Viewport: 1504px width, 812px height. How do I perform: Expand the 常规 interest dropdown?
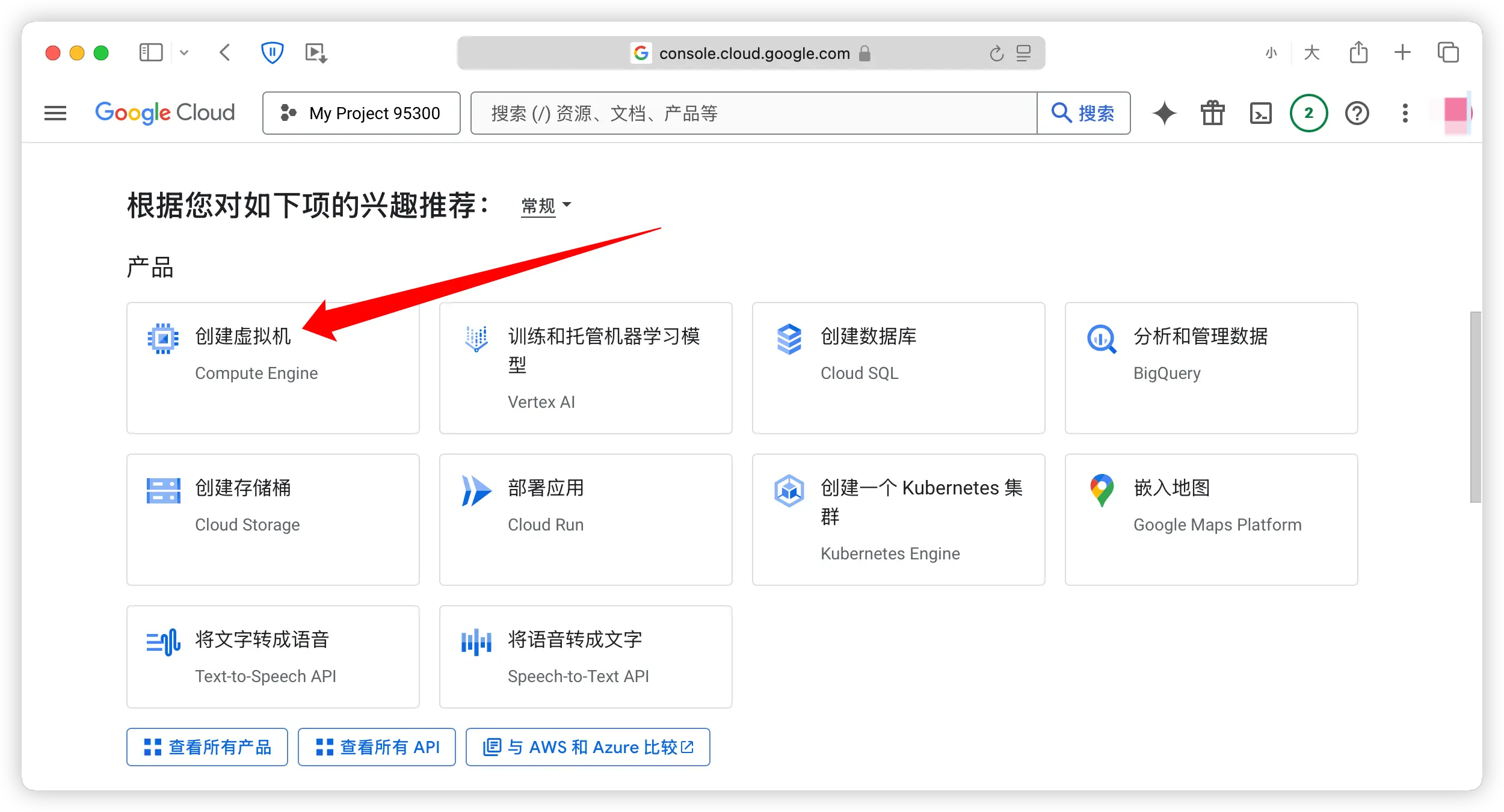click(546, 206)
